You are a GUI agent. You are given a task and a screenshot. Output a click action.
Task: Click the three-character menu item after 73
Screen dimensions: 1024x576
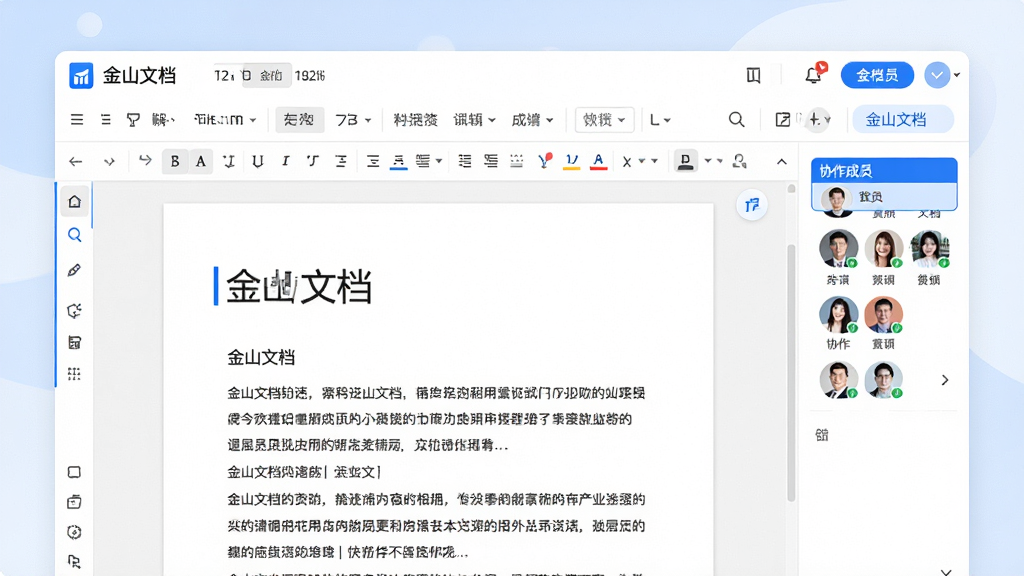point(415,120)
